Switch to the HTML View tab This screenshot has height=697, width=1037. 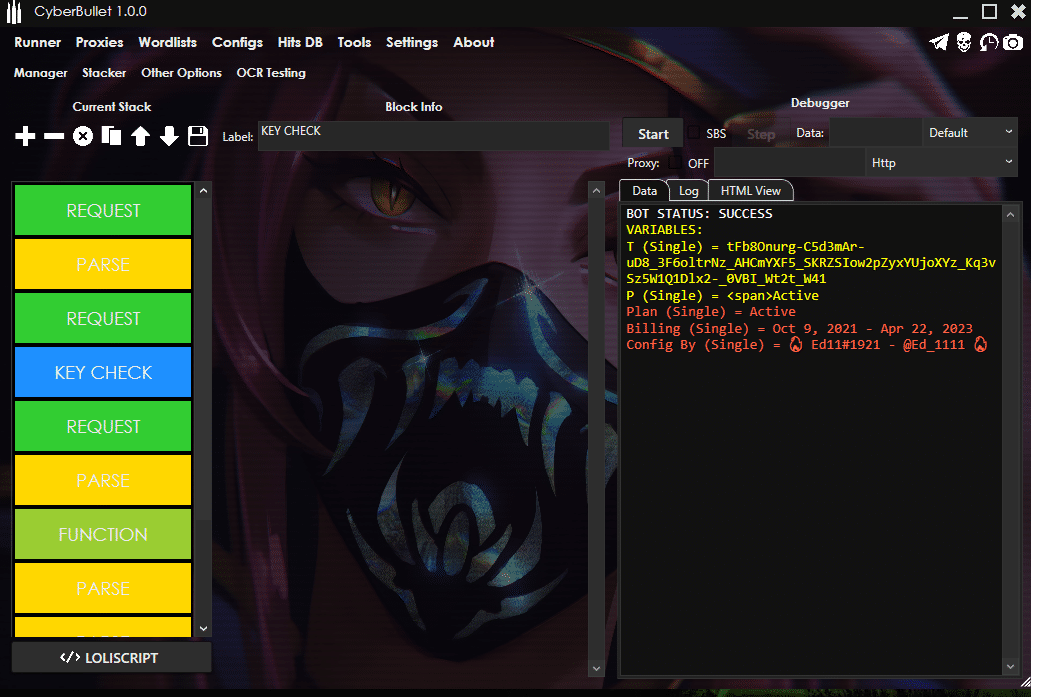(x=751, y=190)
